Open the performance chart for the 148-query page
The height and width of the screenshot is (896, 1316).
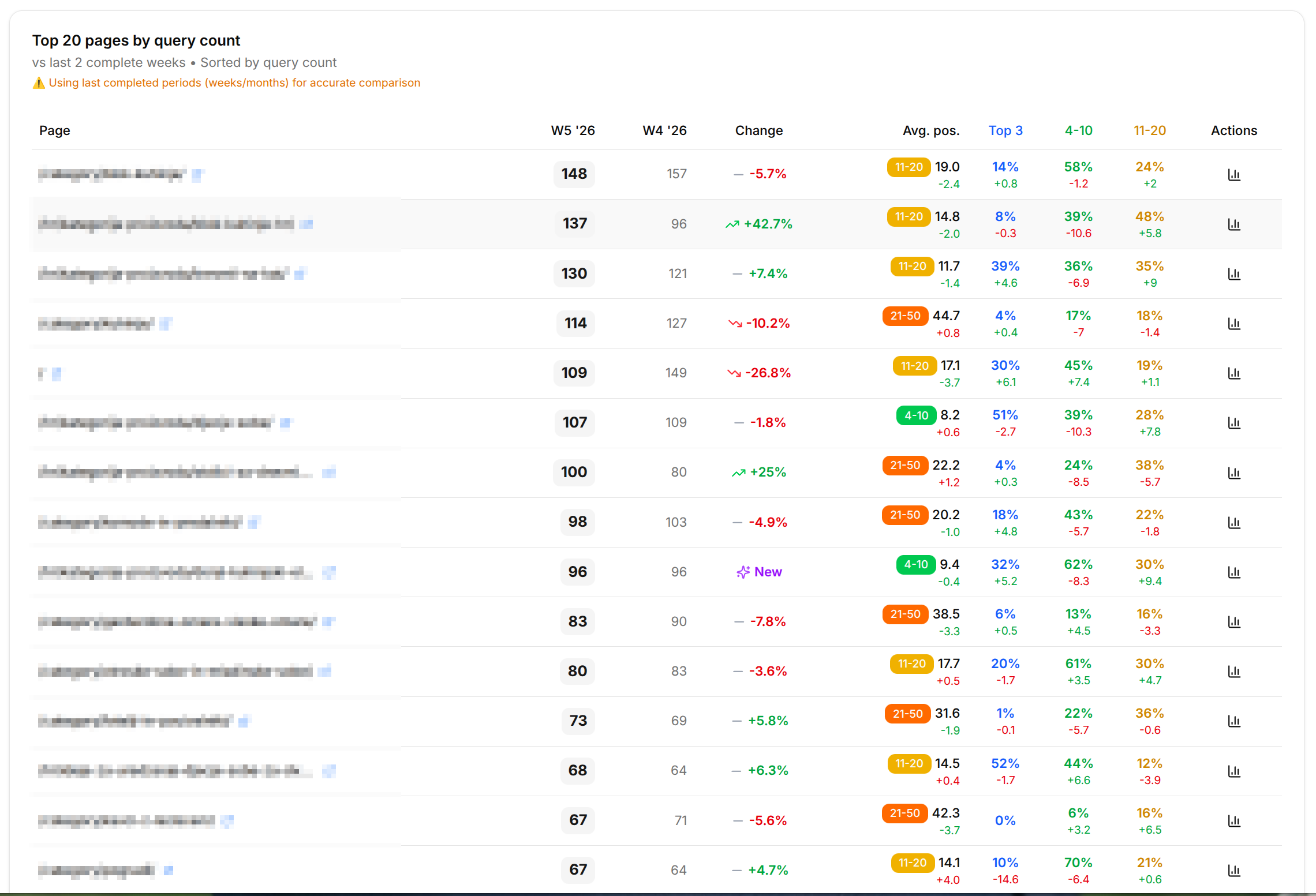(1234, 174)
